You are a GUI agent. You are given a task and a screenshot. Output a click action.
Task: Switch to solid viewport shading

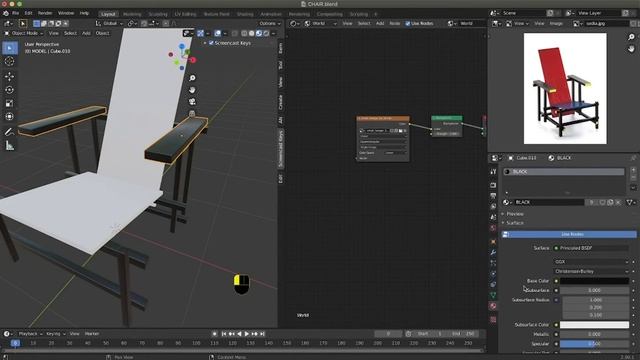tap(251, 33)
